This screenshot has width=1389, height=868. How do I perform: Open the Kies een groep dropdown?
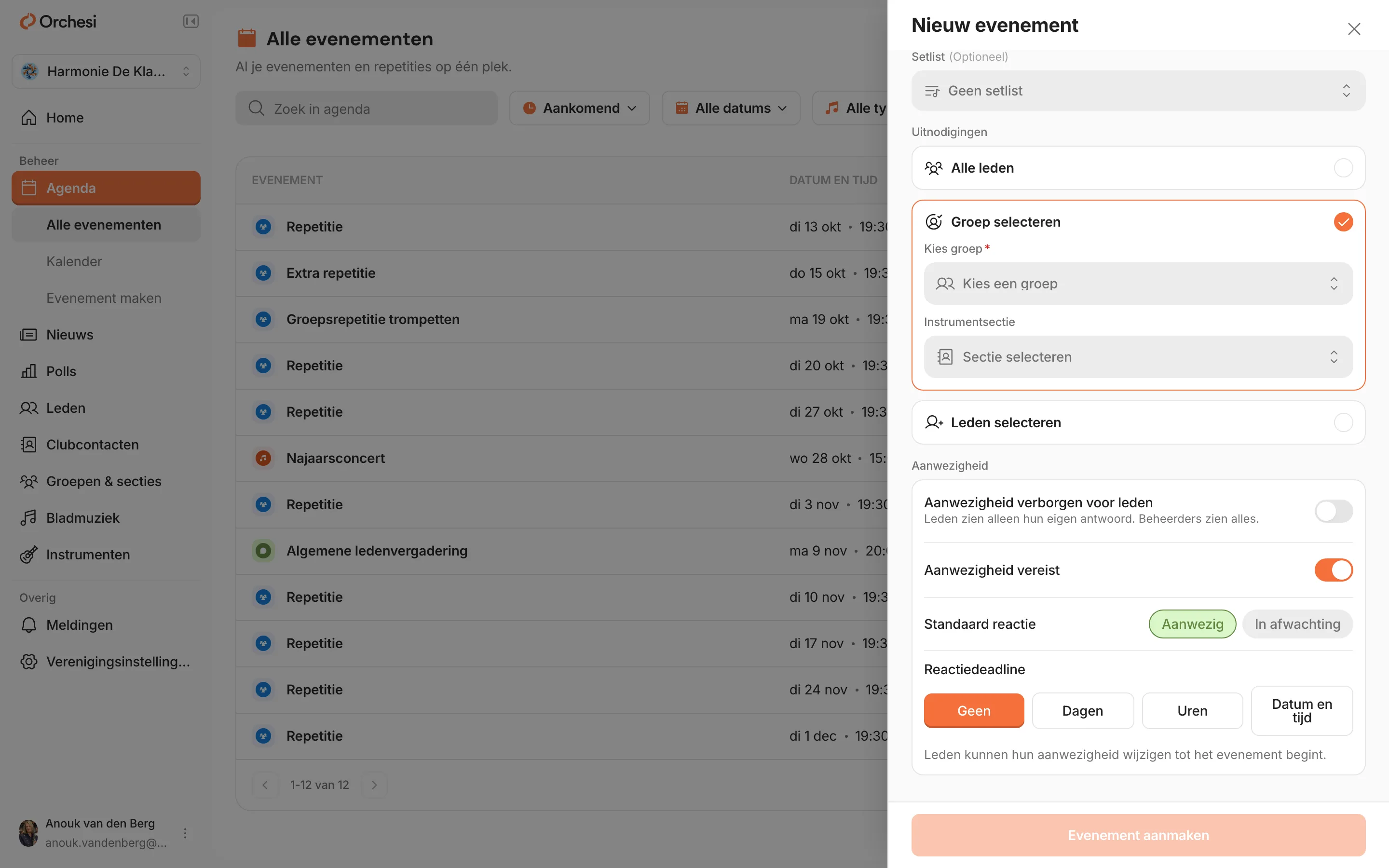click(x=1138, y=284)
